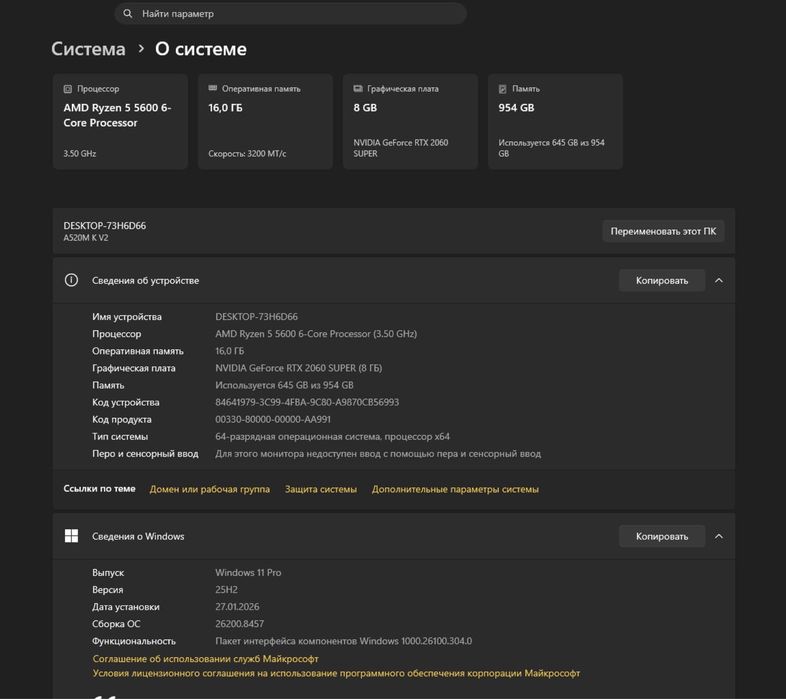The width and height of the screenshot is (786, 699).
Task: Click the Графическая плата card icon
Action: (x=358, y=89)
